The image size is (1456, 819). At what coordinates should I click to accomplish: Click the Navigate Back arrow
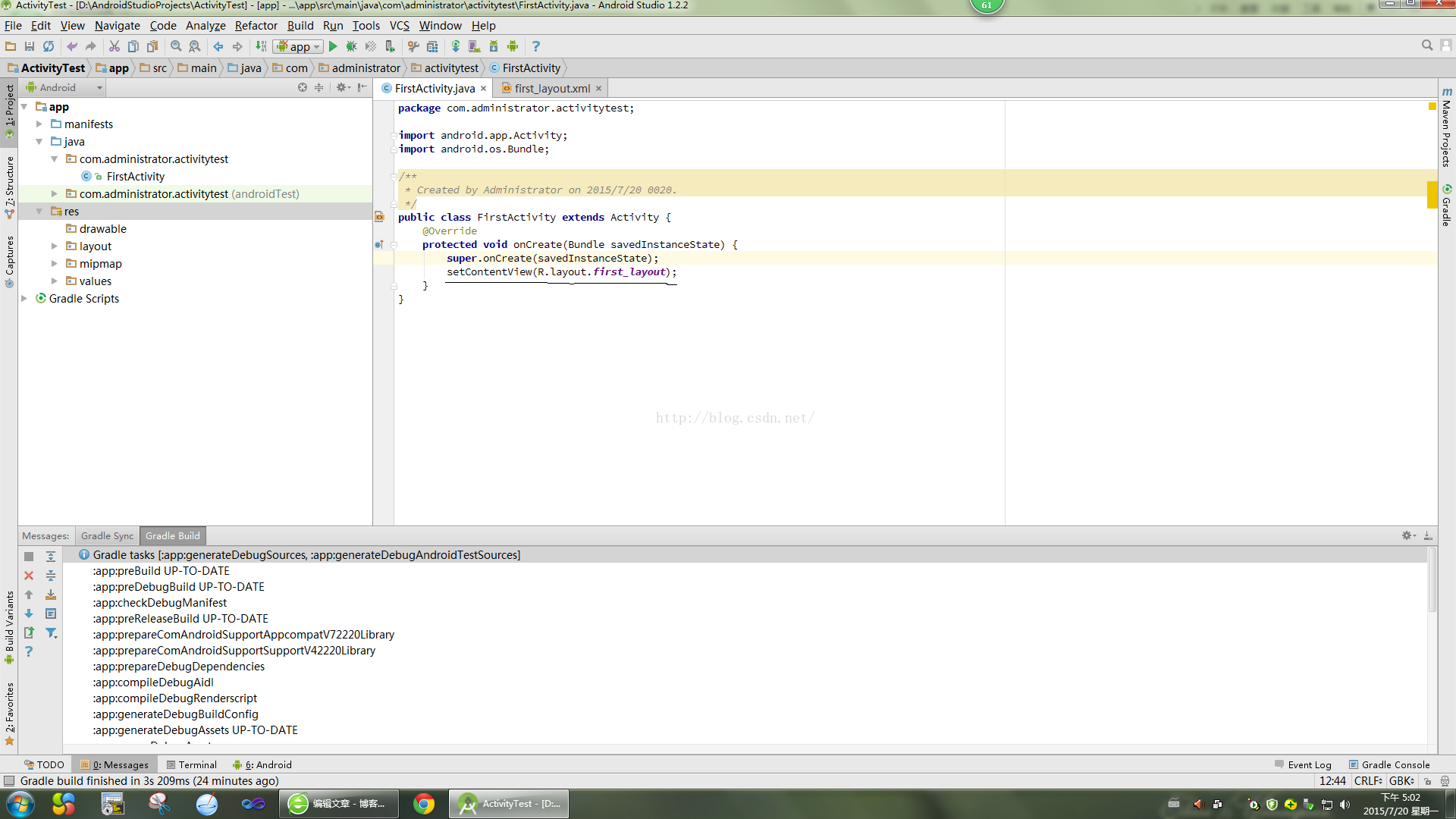tap(218, 46)
